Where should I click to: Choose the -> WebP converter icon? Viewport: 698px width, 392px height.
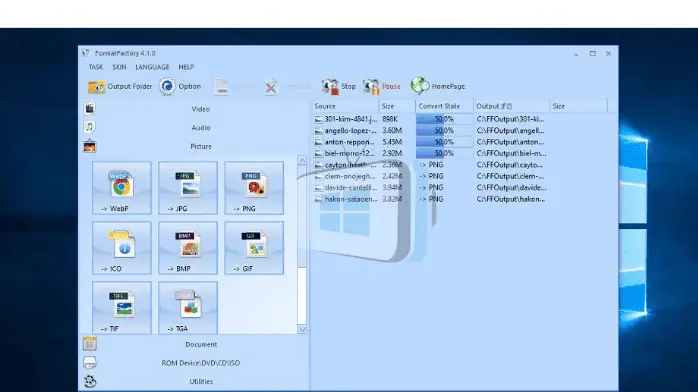[122, 188]
